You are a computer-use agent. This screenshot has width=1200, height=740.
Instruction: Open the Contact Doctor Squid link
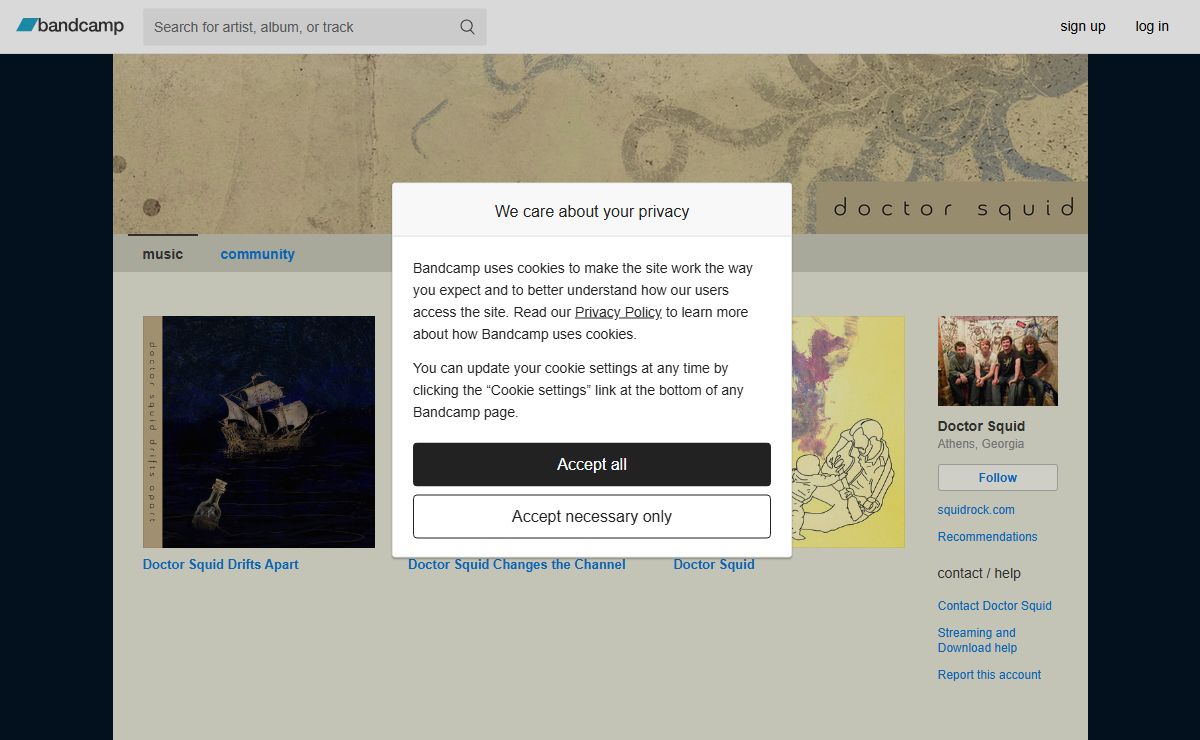995,606
